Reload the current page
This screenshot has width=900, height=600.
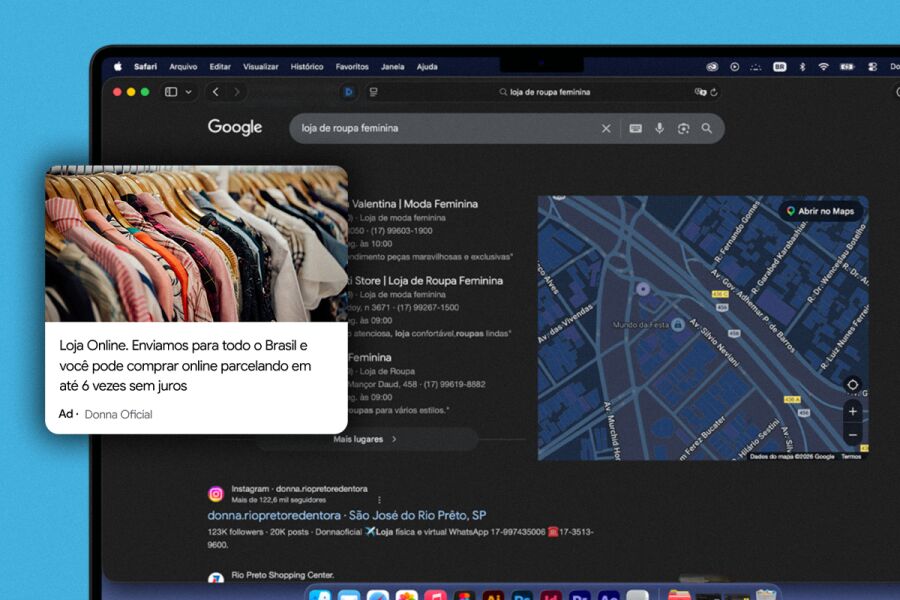point(713,92)
